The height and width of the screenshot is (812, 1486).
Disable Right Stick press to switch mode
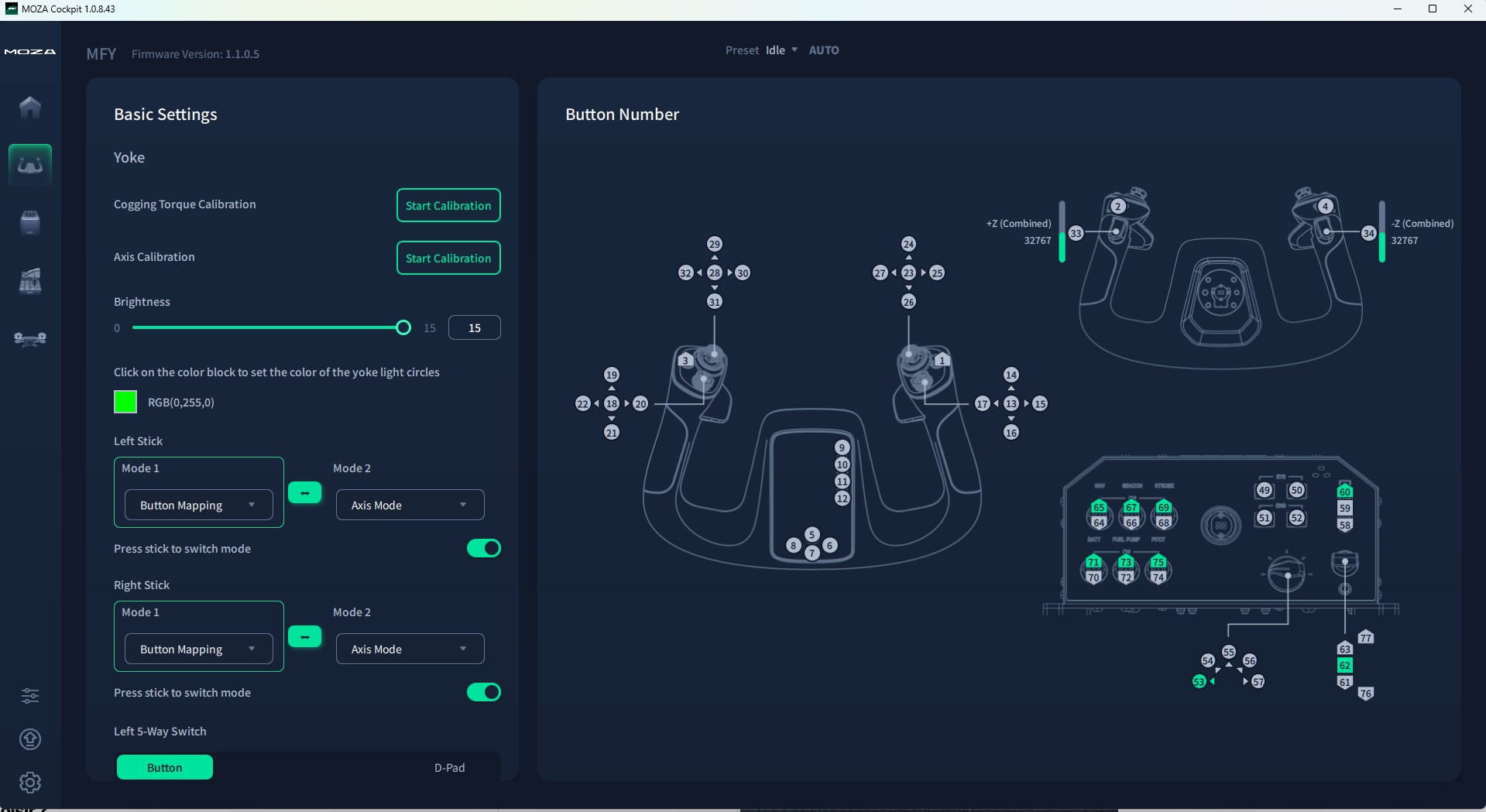[483, 693]
